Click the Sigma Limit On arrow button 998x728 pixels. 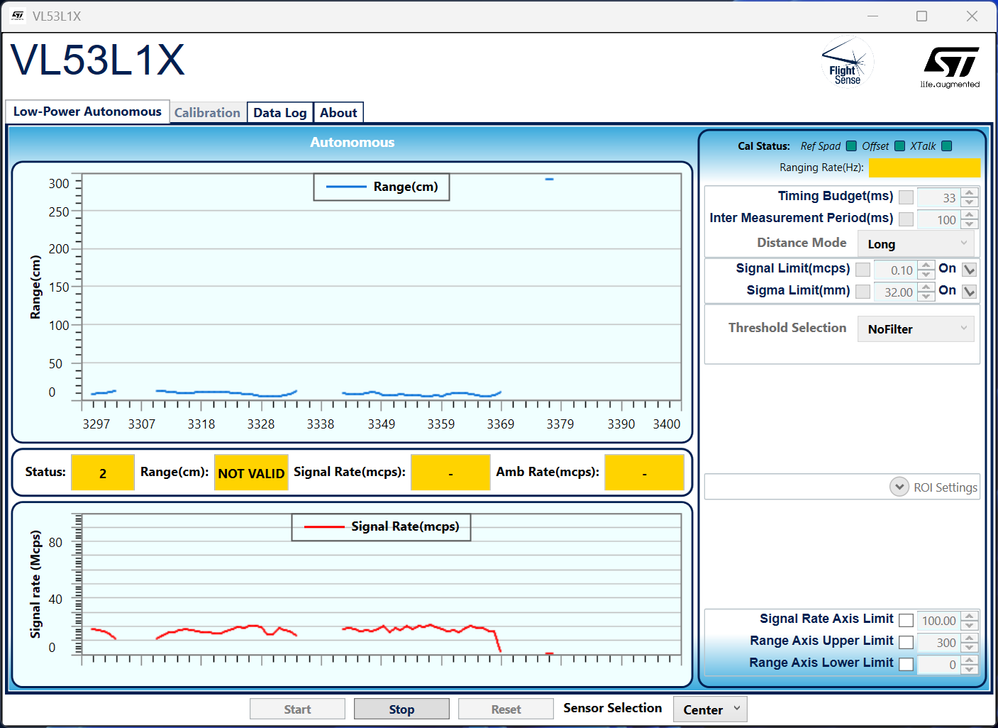click(x=968, y=291)
